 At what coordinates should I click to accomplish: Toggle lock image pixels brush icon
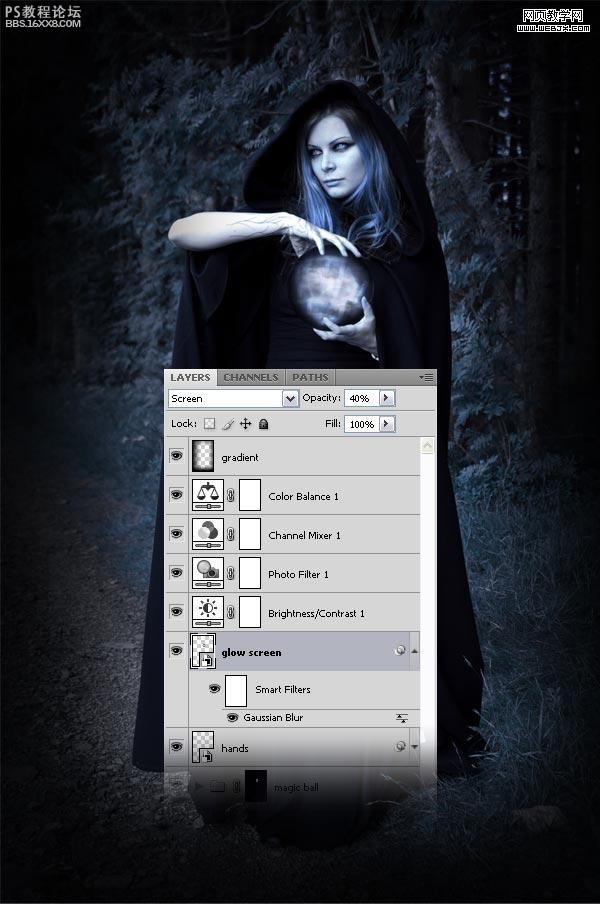tap(228, 424)
